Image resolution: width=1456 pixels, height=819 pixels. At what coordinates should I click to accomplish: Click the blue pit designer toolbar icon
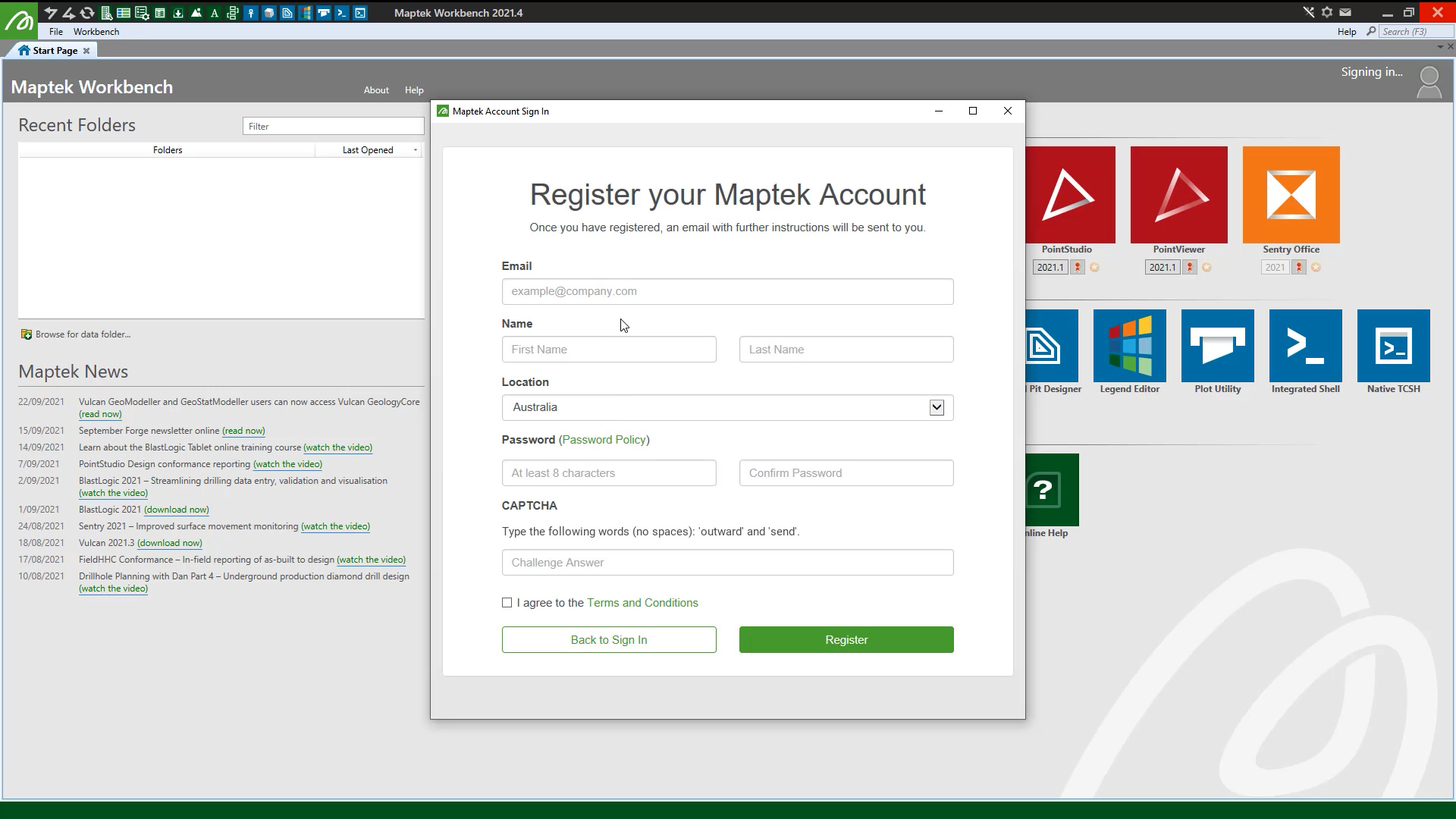287,13
